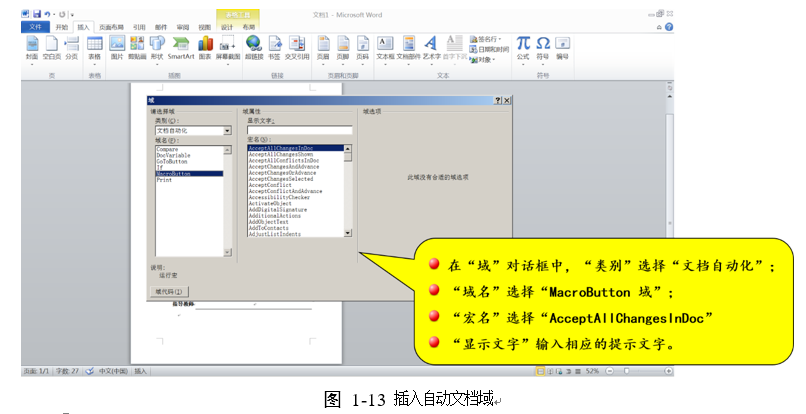Click field names list scrollbar up arrow

pos(227,150)
